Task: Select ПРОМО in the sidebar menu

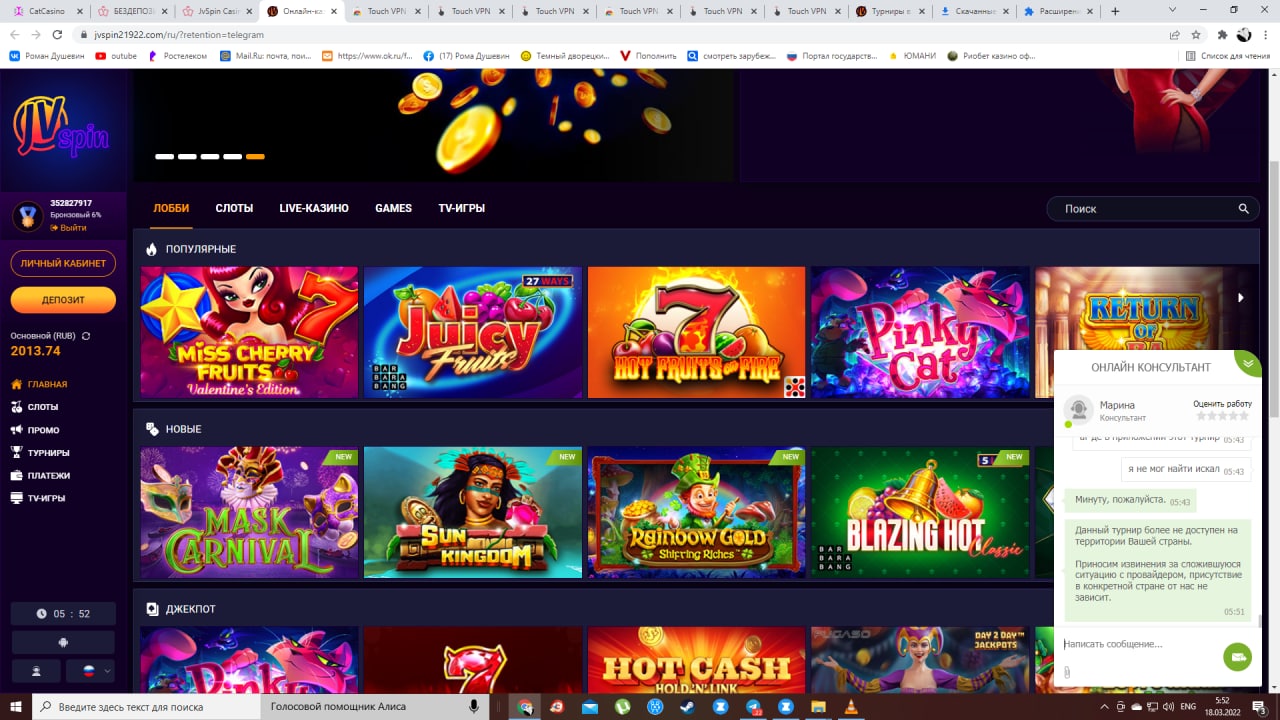Action: [x=35, y=430]
